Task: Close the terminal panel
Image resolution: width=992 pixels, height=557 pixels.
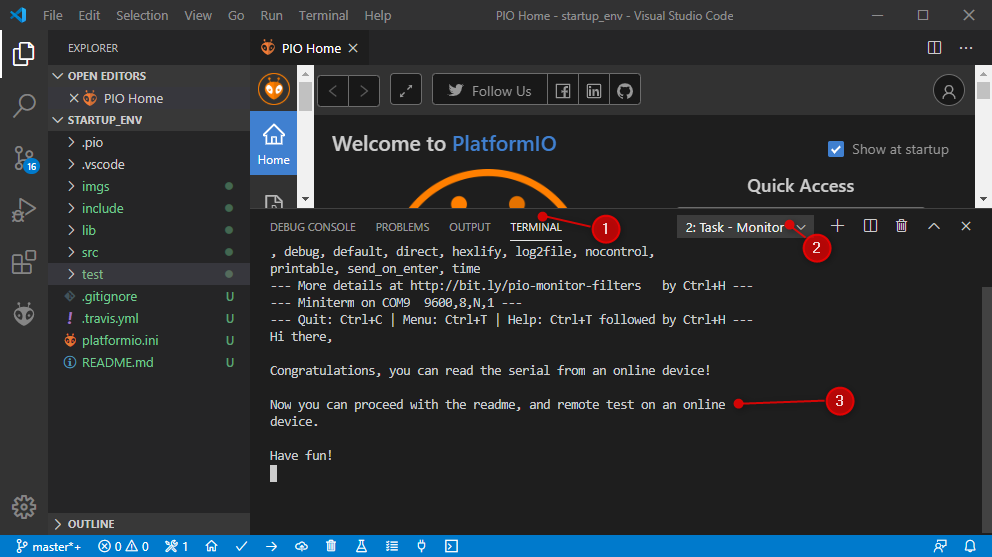Action: click(x=965, y=226)
